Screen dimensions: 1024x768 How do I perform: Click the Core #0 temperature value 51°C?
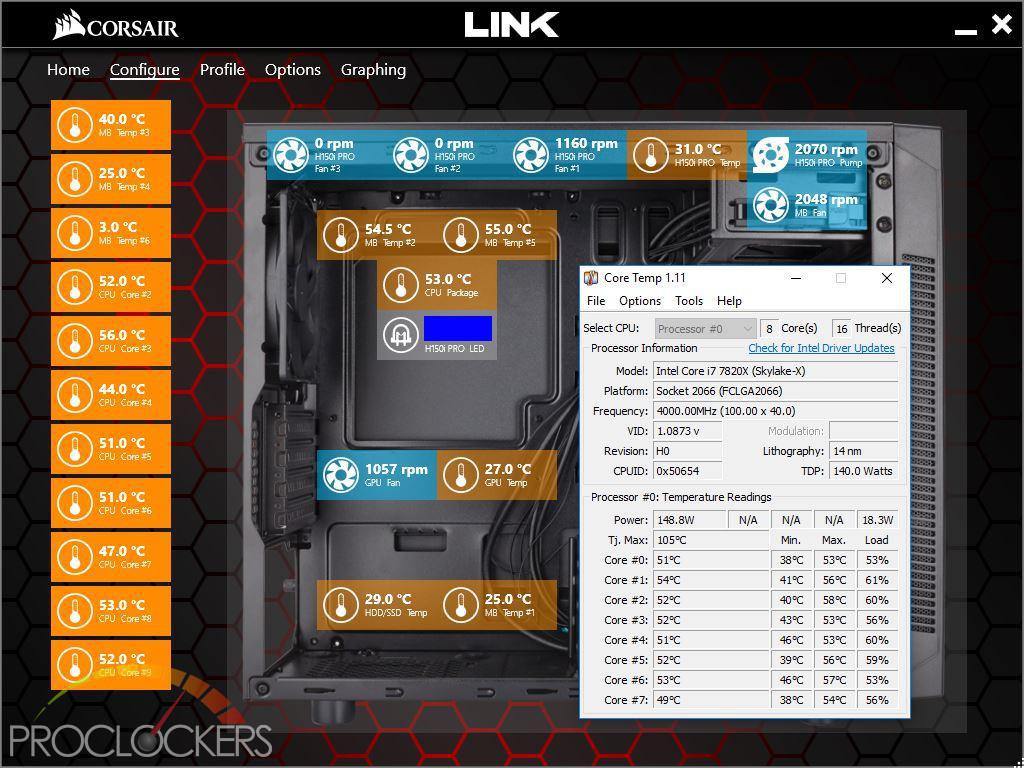712,560
